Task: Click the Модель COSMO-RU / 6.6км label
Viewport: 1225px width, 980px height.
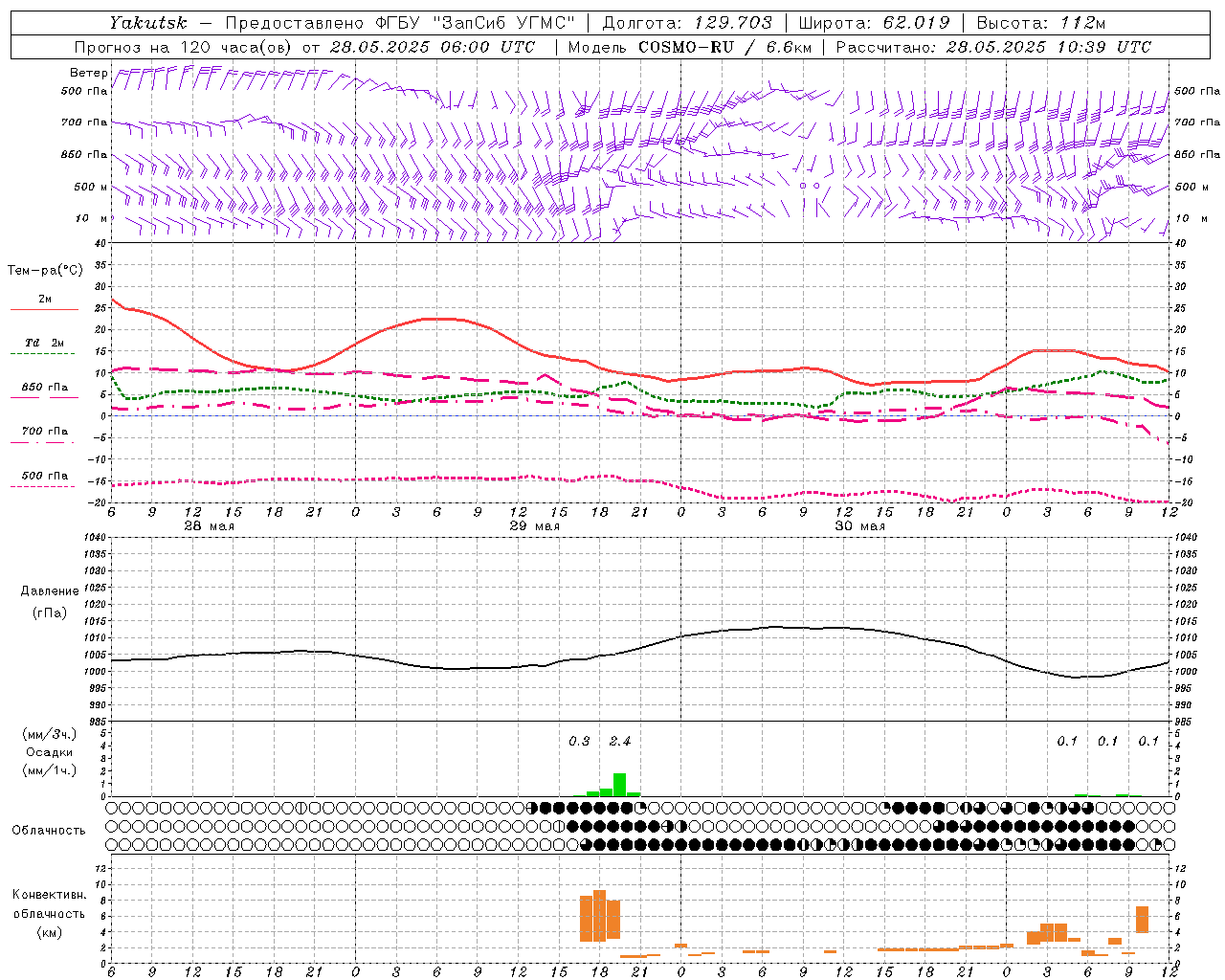Action: tap(689, 47)
